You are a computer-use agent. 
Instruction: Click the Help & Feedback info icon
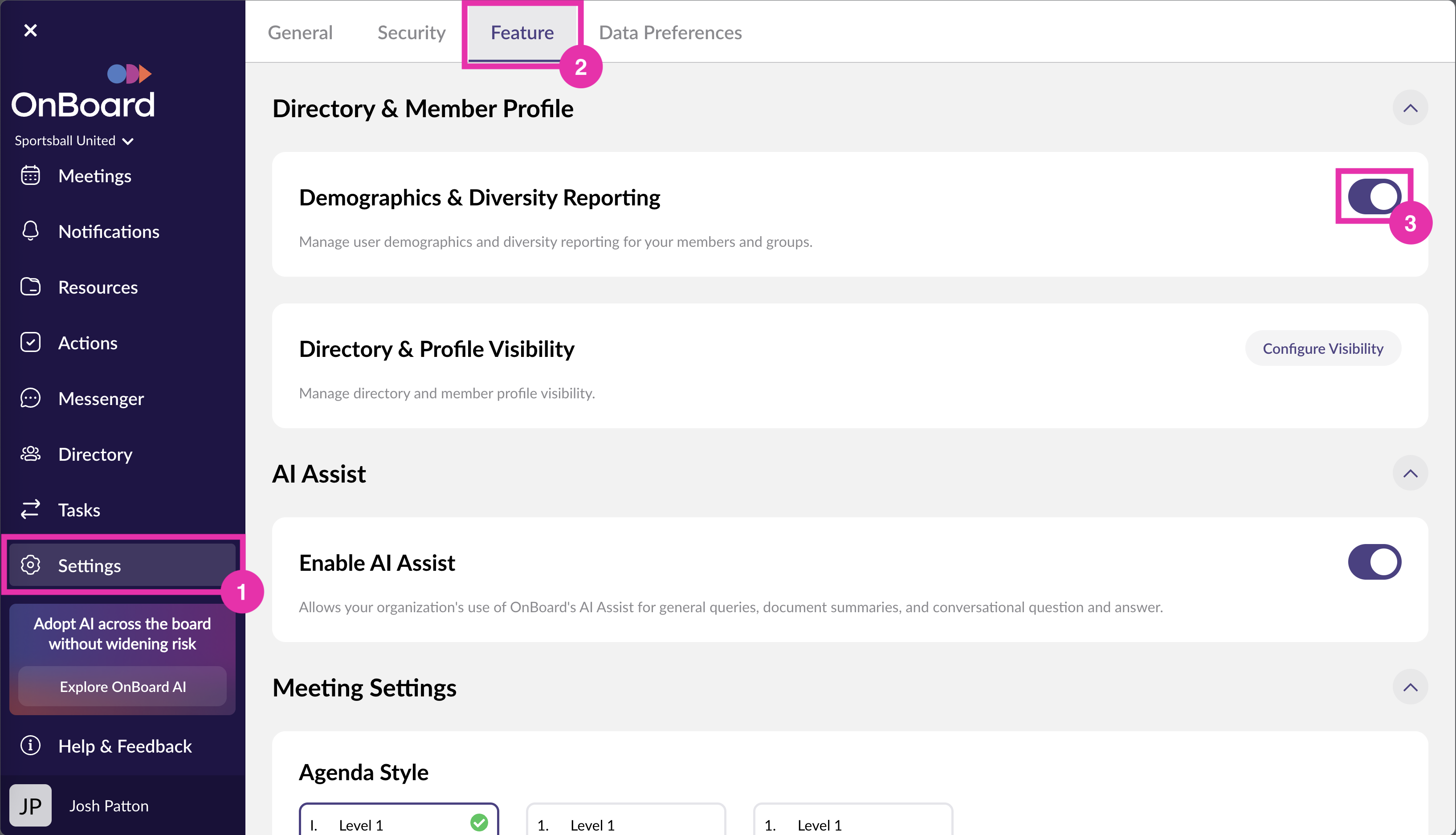(30, 745)
